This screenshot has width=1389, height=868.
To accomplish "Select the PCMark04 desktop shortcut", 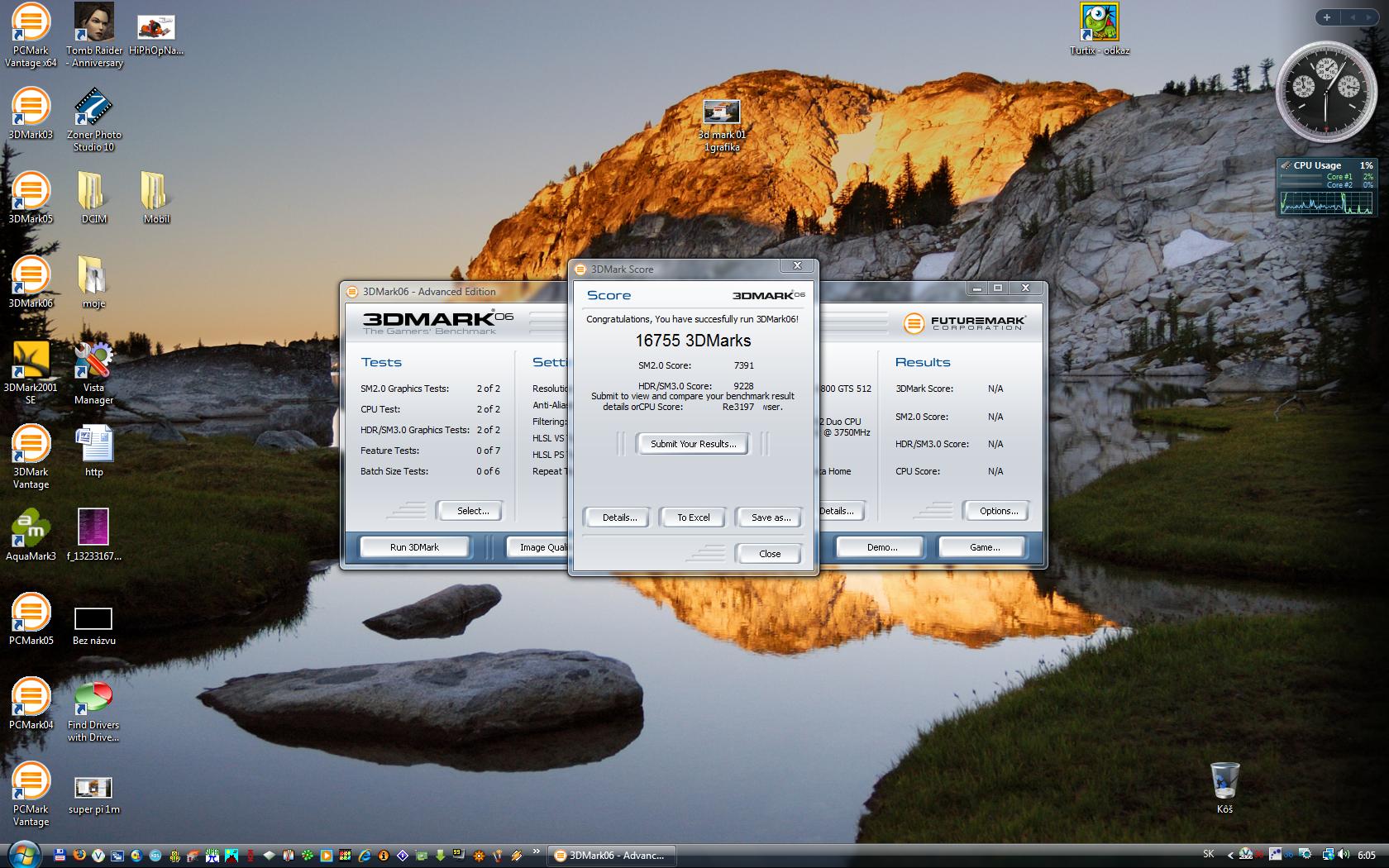I will 31,703.
